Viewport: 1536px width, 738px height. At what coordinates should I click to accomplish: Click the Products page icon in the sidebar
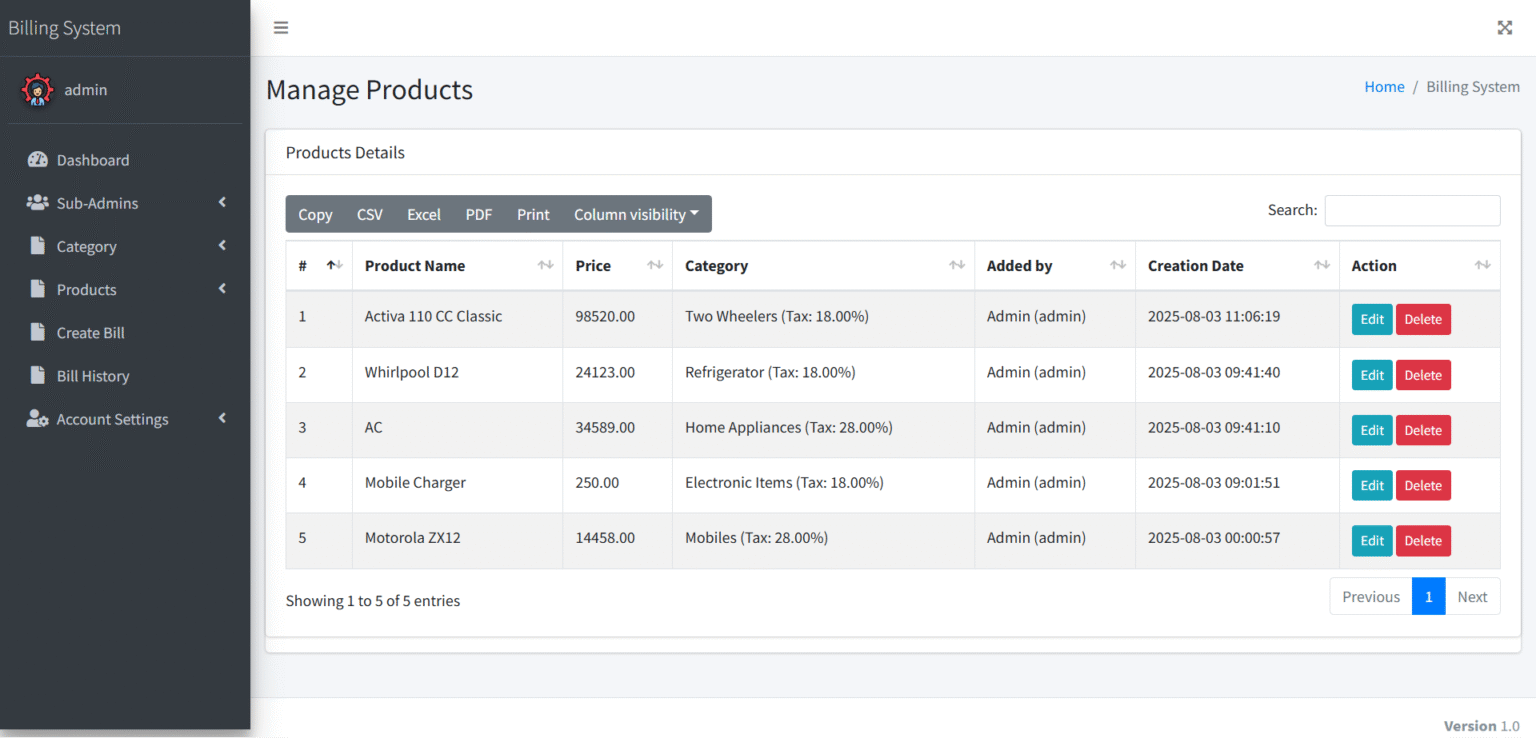(x=37, y=289)
